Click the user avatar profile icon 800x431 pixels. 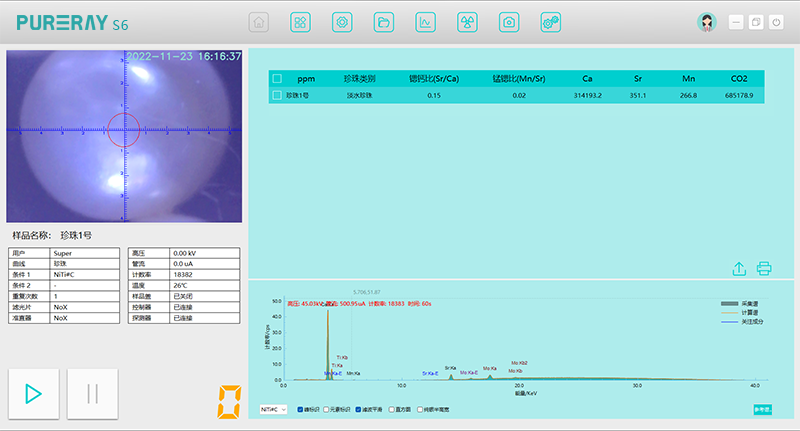point(707,22)
